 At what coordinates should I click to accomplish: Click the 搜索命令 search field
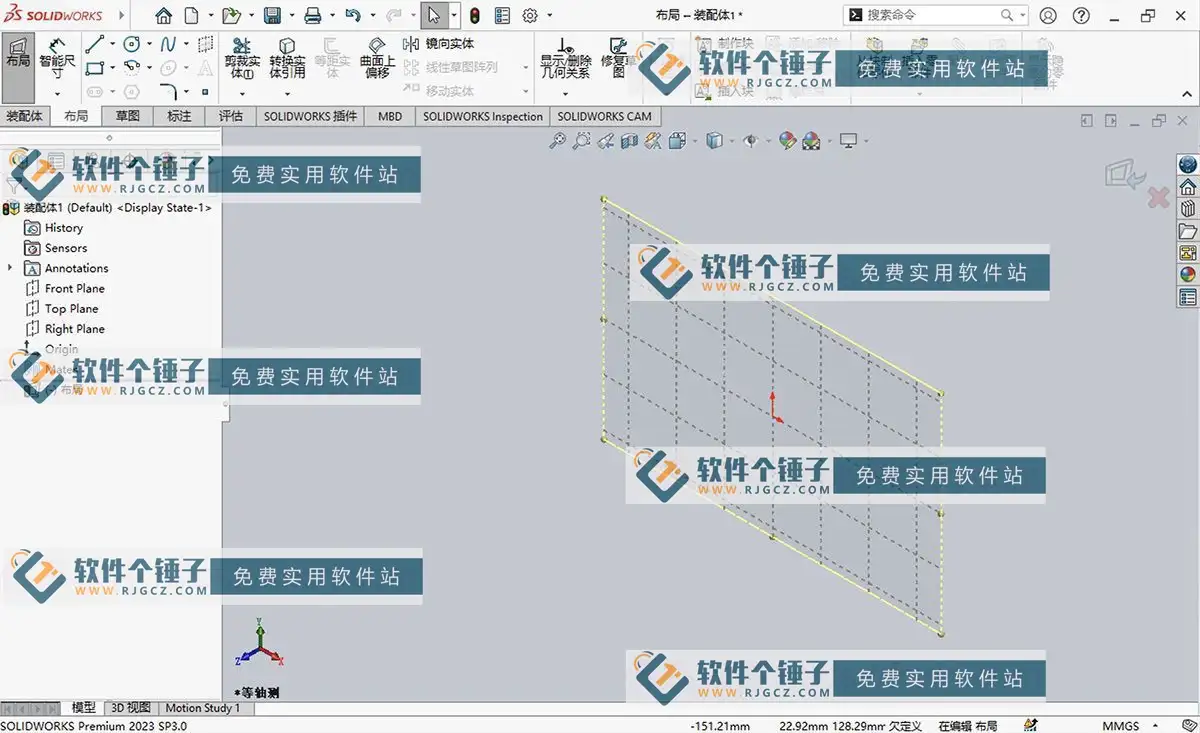click(x=935, y=16)
